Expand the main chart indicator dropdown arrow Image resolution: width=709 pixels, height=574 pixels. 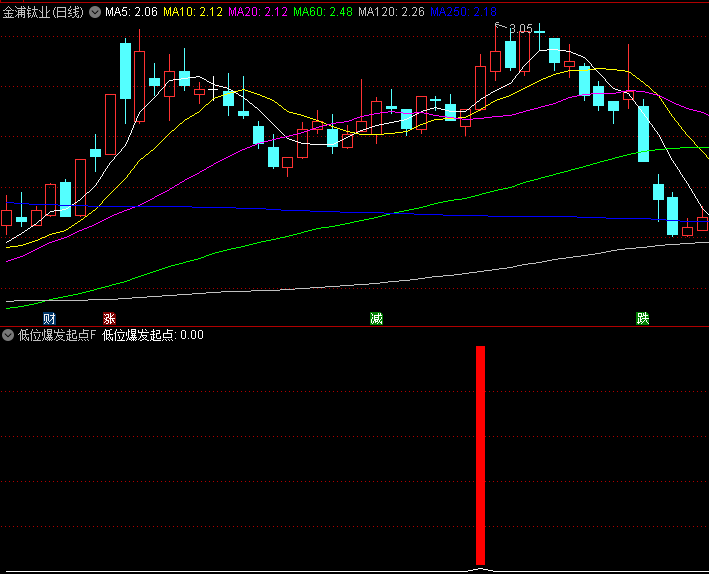(95, 12)
